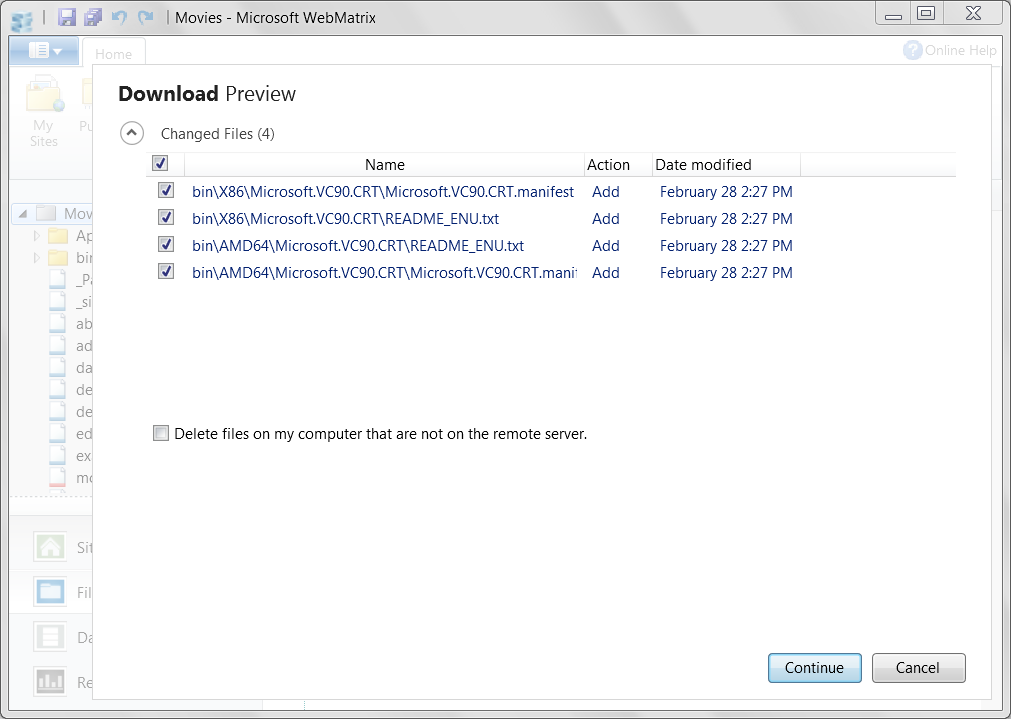Click the ab file icon in tree
Image resolution: width=1011 pixels, height=719 pixels.
(58, 322)
